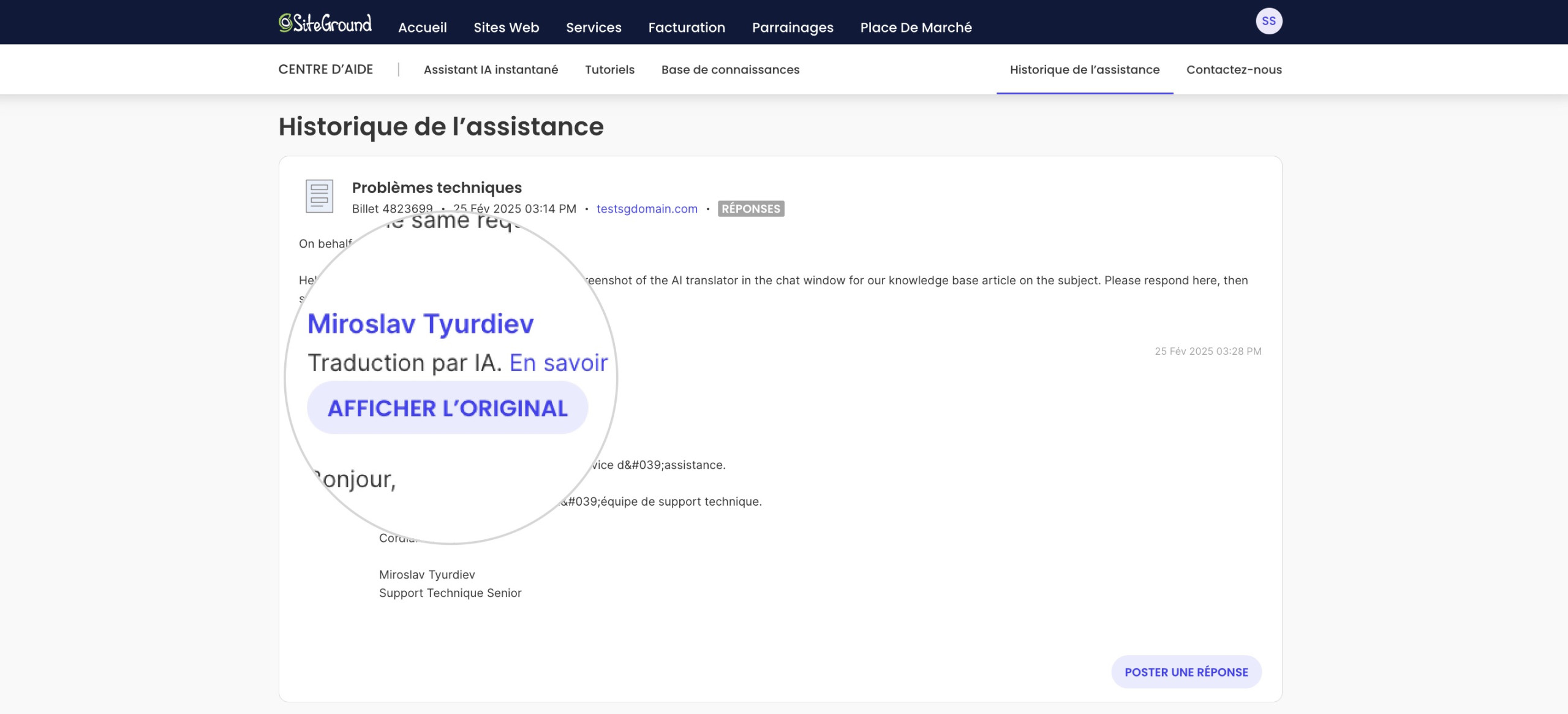Click the Historique de l'assistance page heading
The image size is (1568, 714).
click(x=441, y=127)
